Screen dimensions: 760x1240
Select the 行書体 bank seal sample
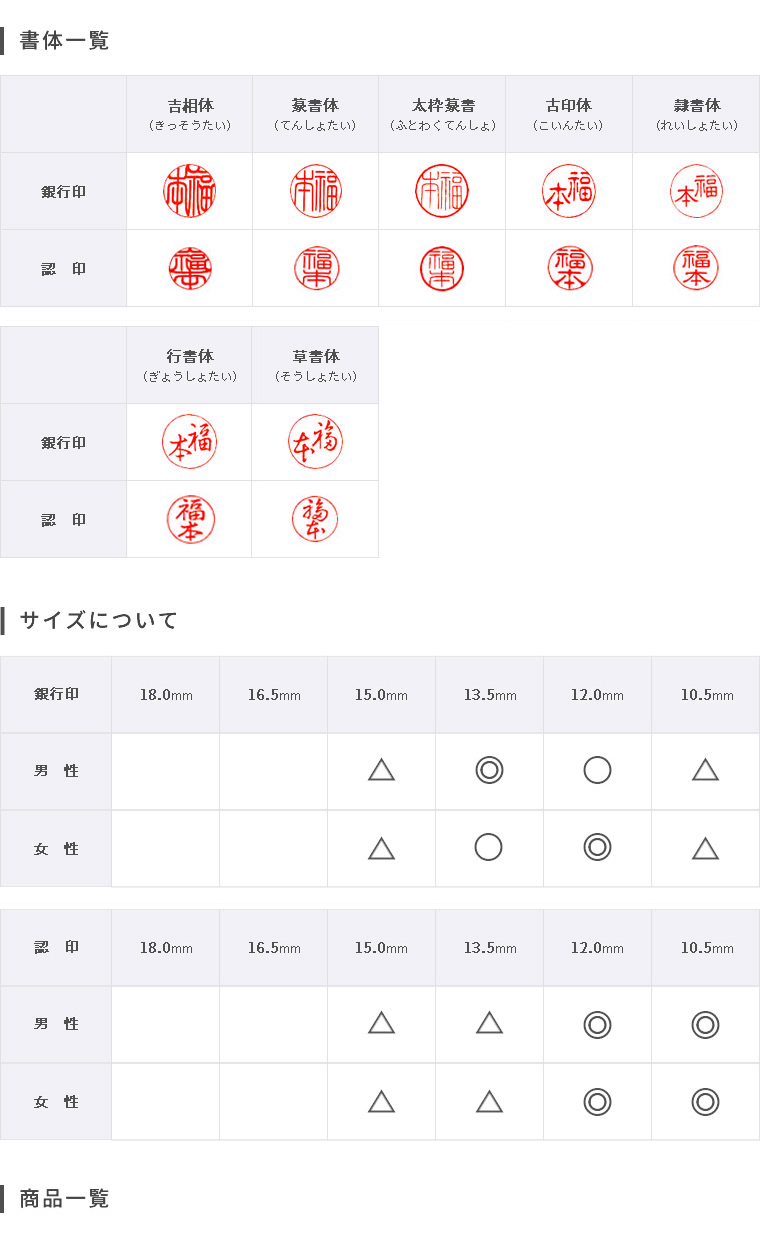click(x=189, y=442)
